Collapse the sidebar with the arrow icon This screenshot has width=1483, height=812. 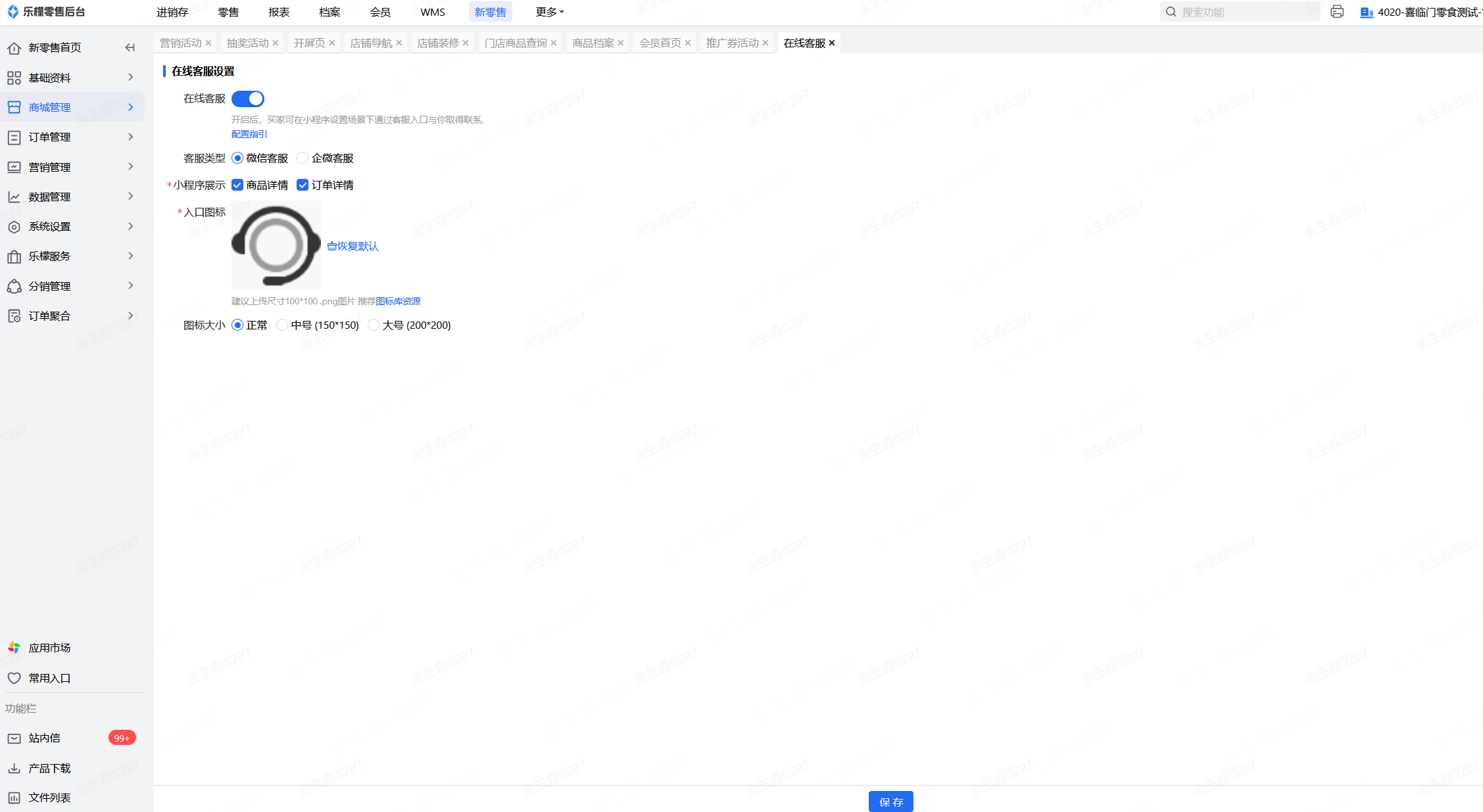point(130,47)
